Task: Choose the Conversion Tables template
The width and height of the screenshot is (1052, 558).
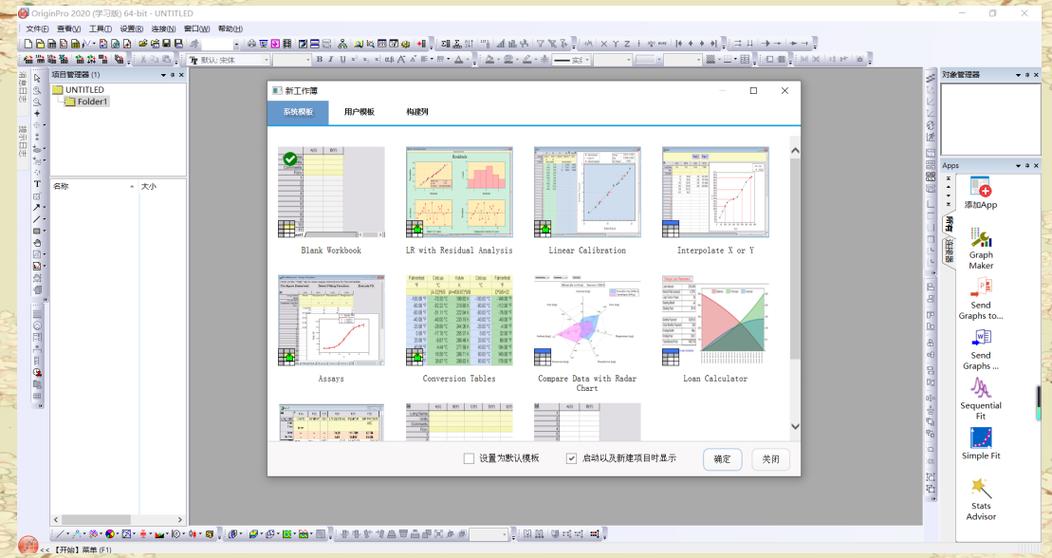Action: click(x=459, y=320)
